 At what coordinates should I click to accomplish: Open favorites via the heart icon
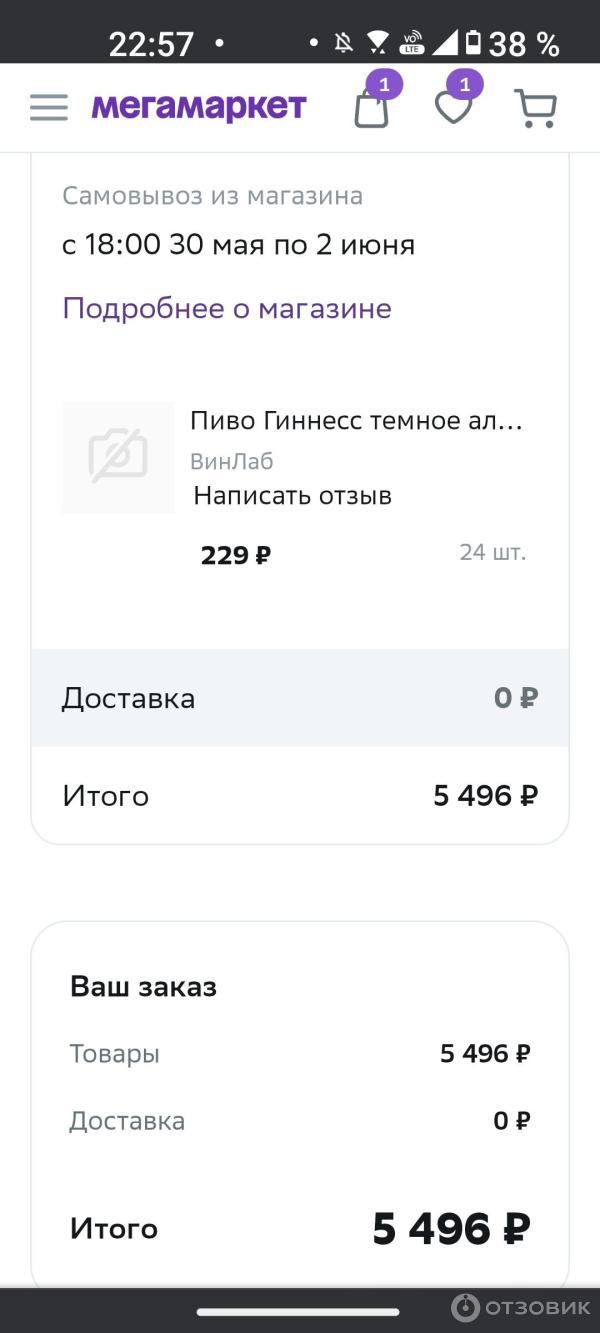tap(453, 108)
